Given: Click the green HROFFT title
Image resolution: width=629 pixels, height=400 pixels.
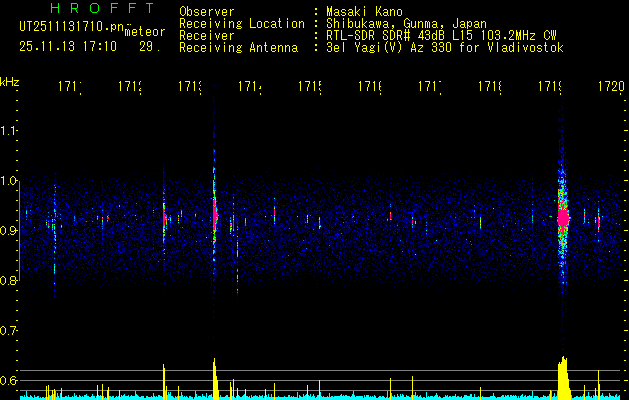Looking at the screenshot, I should [x=102, y=8].
